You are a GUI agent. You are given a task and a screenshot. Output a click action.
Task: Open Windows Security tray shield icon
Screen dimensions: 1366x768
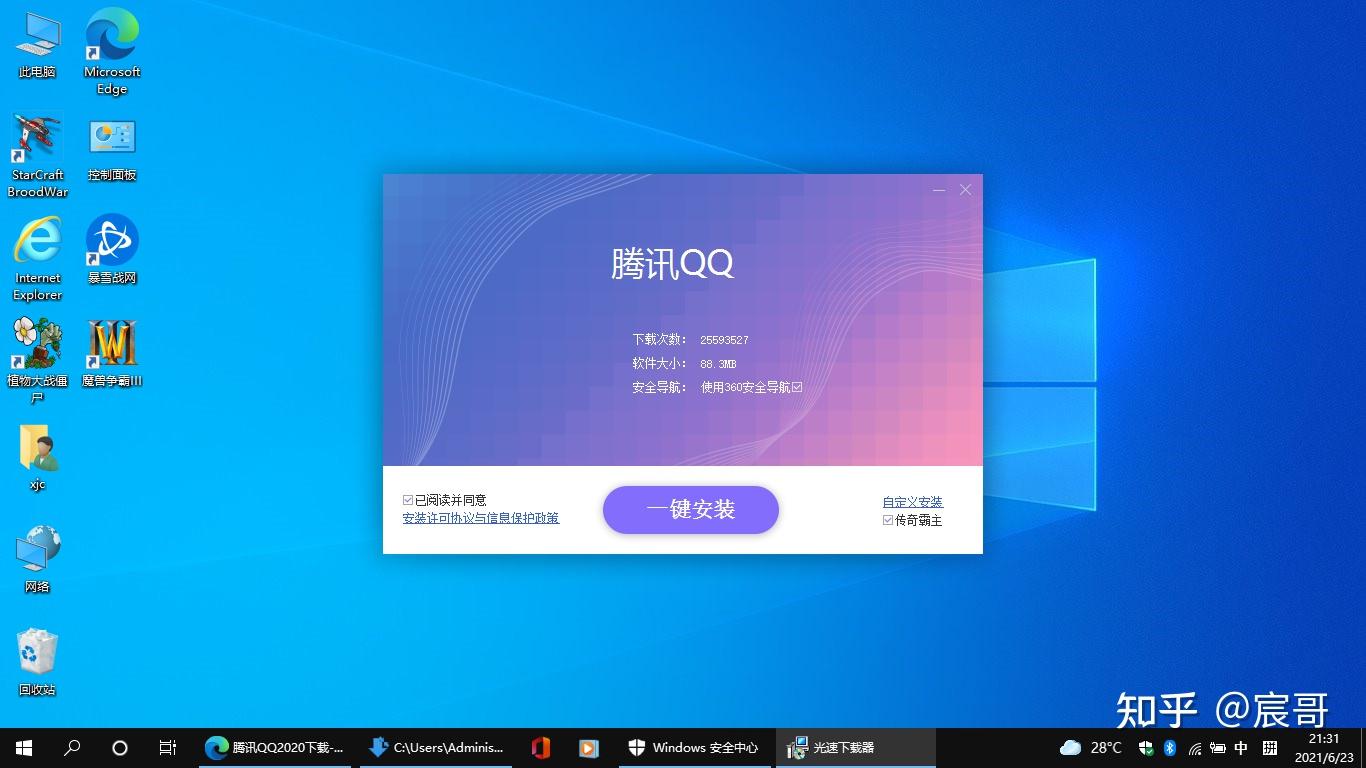[1147, 748]
